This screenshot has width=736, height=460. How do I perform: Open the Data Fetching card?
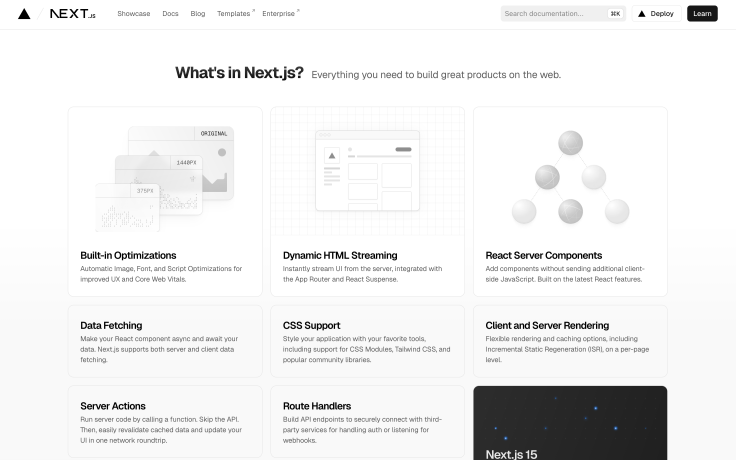(x=167, y=342)
